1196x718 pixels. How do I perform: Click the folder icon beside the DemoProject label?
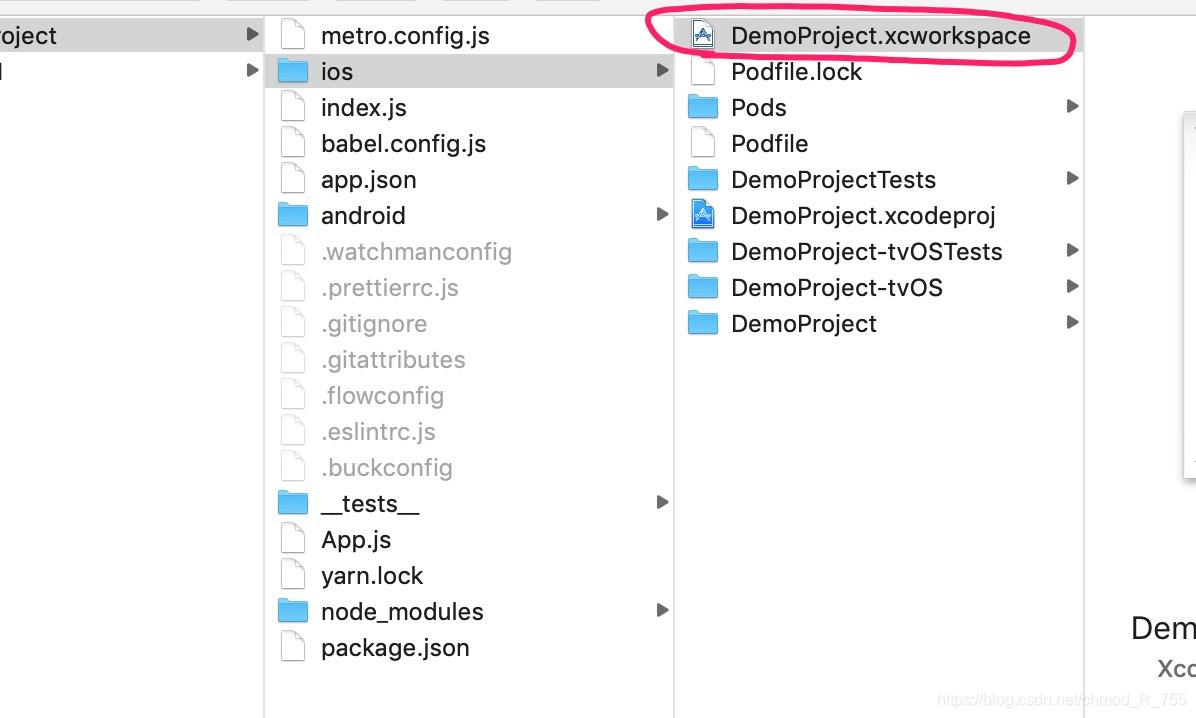pos(702,323)
